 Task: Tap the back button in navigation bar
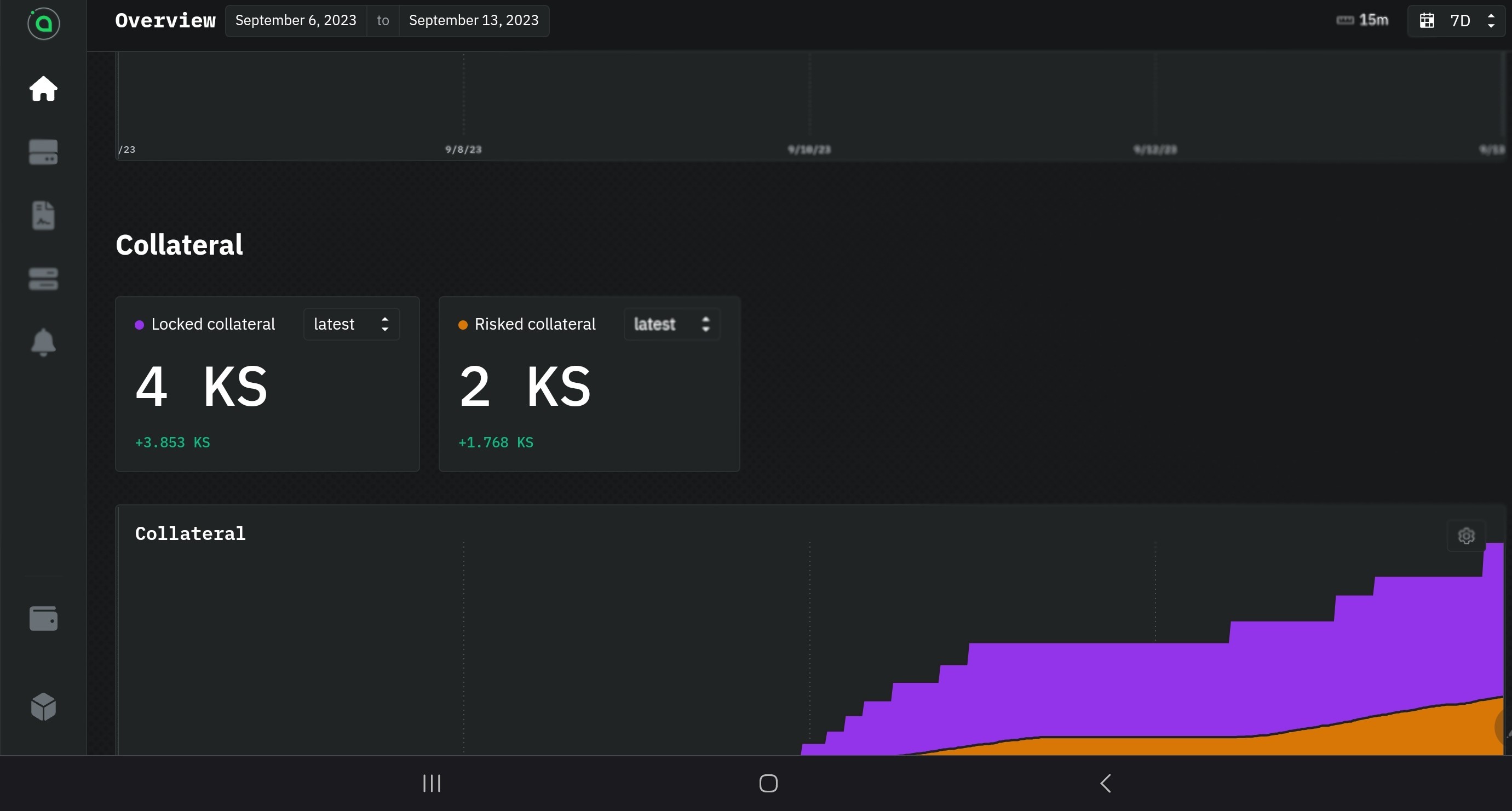[x=1106, y=783]
